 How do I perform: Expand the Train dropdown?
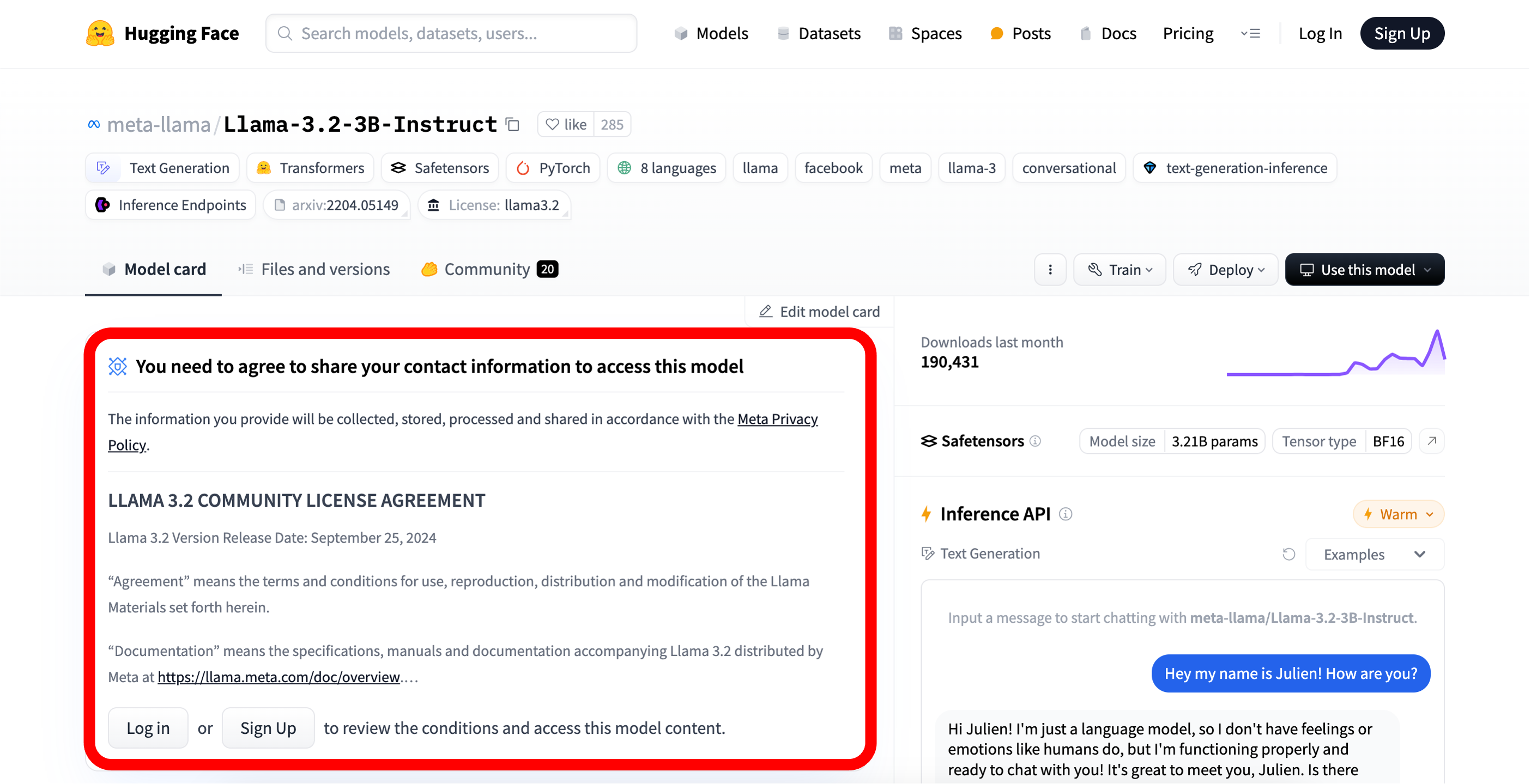click(1119, 270)
